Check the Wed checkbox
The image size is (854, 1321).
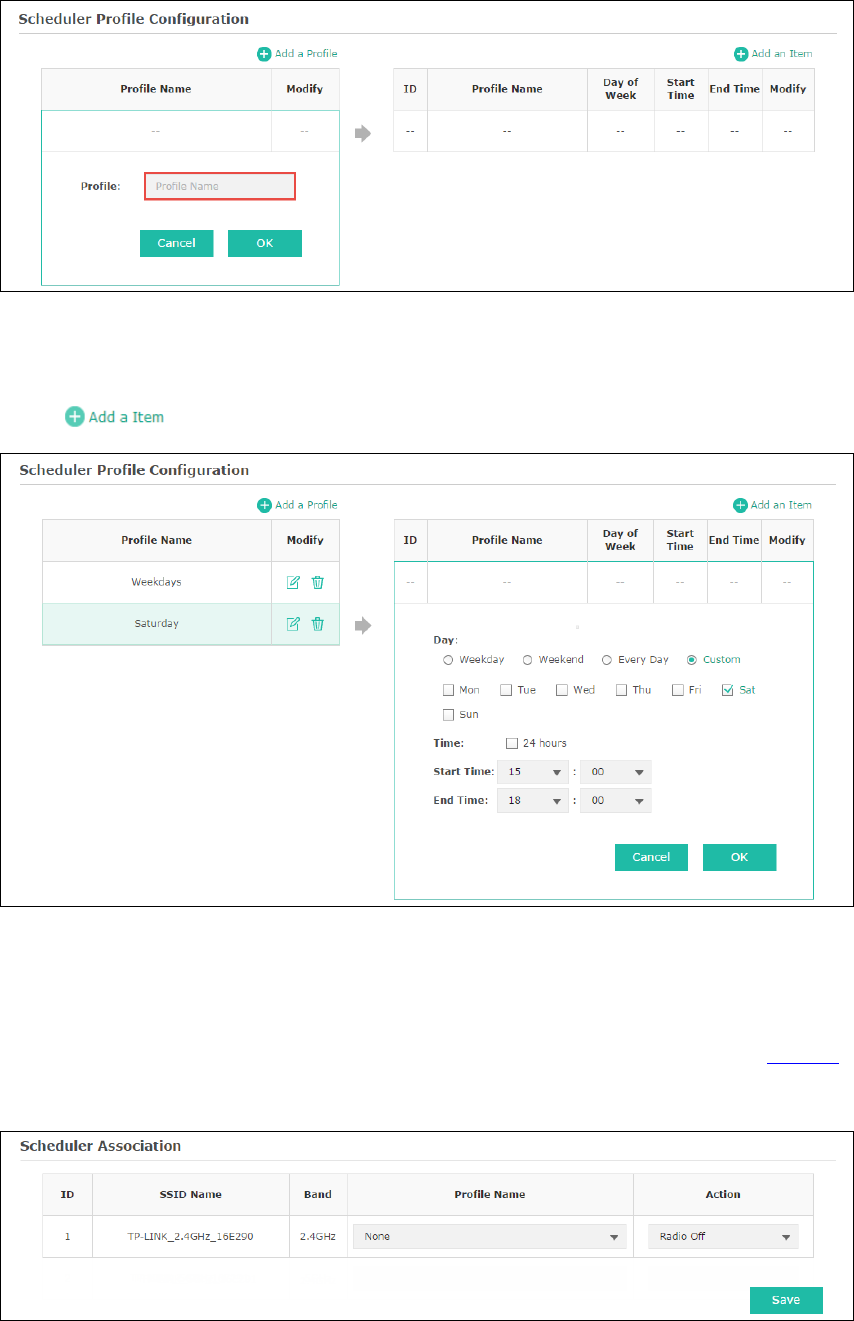click(x=562, y=690)
